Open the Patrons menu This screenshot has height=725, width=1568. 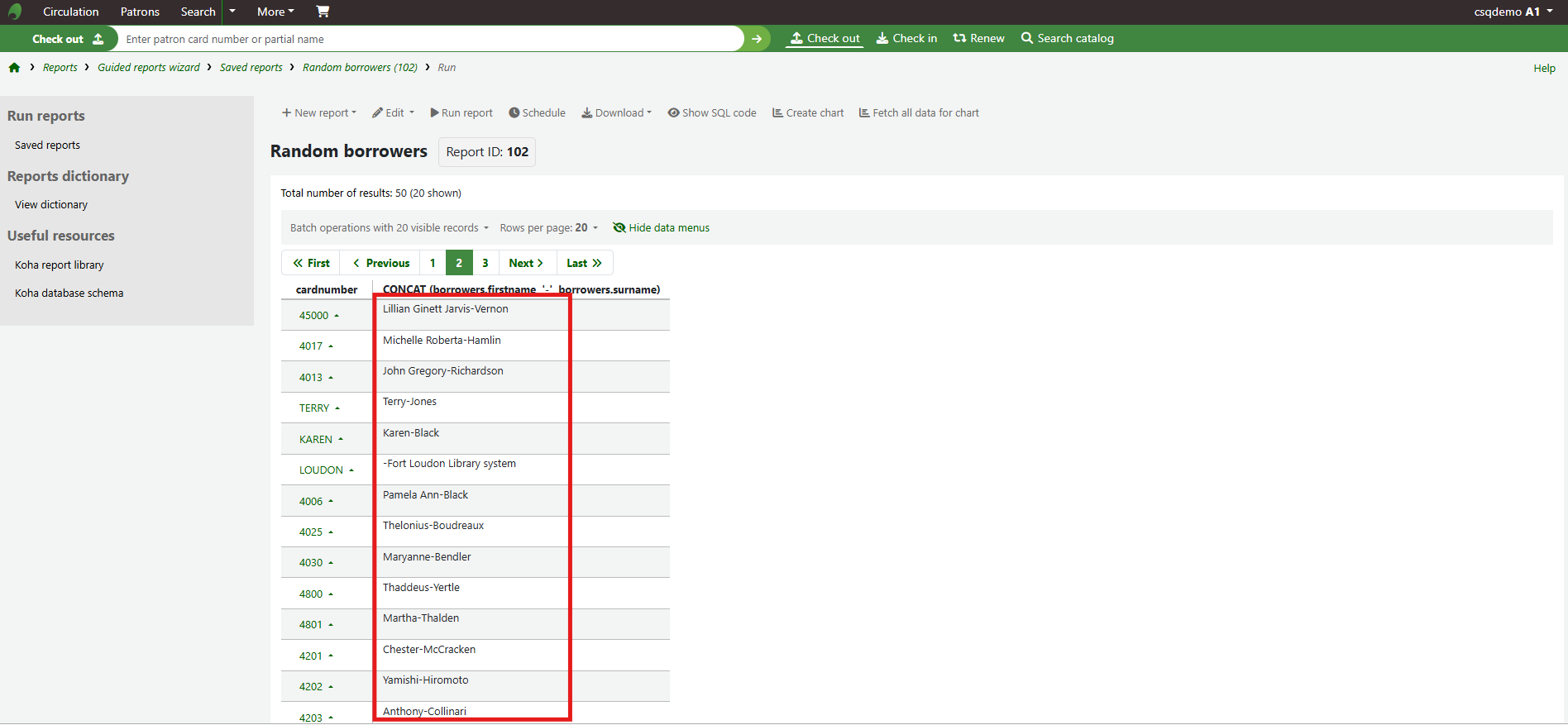point(140,12)
